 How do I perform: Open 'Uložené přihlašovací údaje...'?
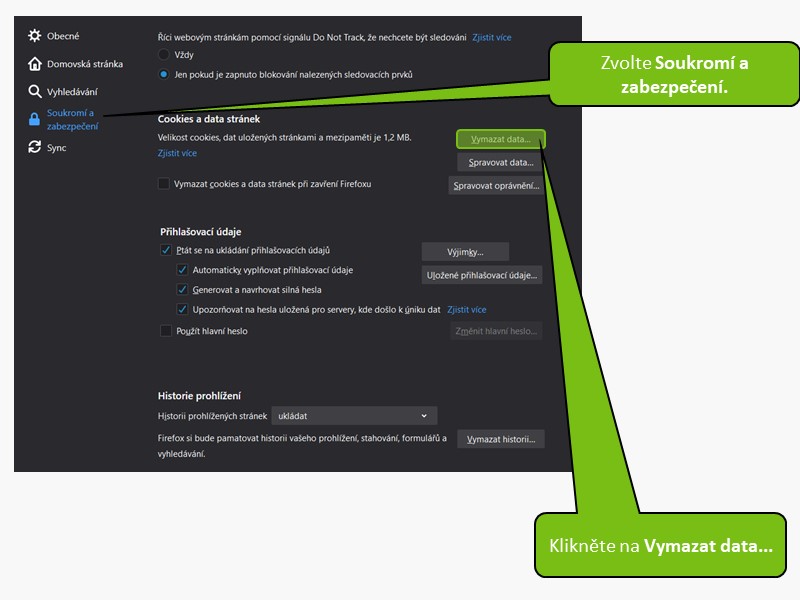[481, 275]
